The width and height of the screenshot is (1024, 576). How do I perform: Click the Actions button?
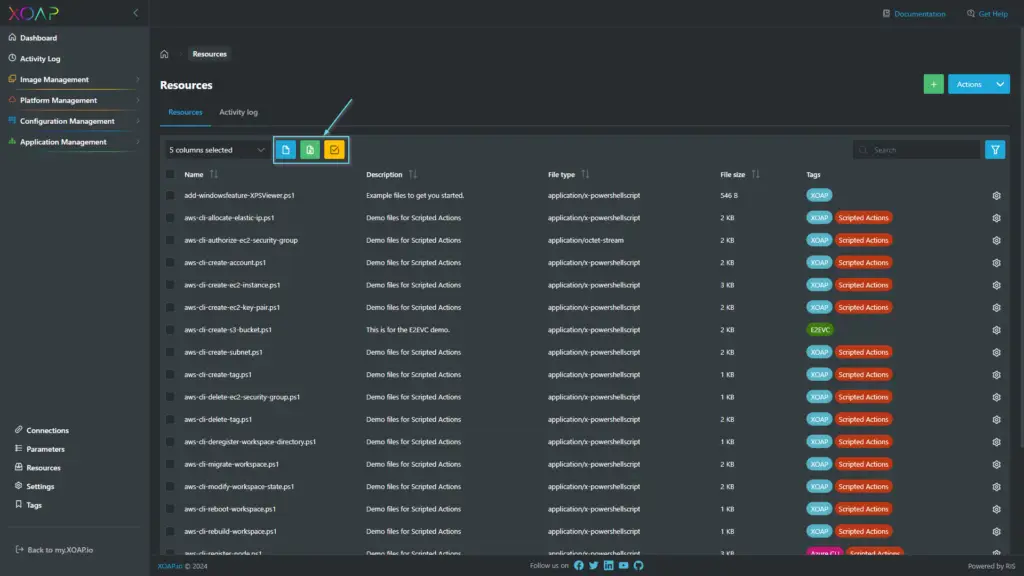point(969,84)
